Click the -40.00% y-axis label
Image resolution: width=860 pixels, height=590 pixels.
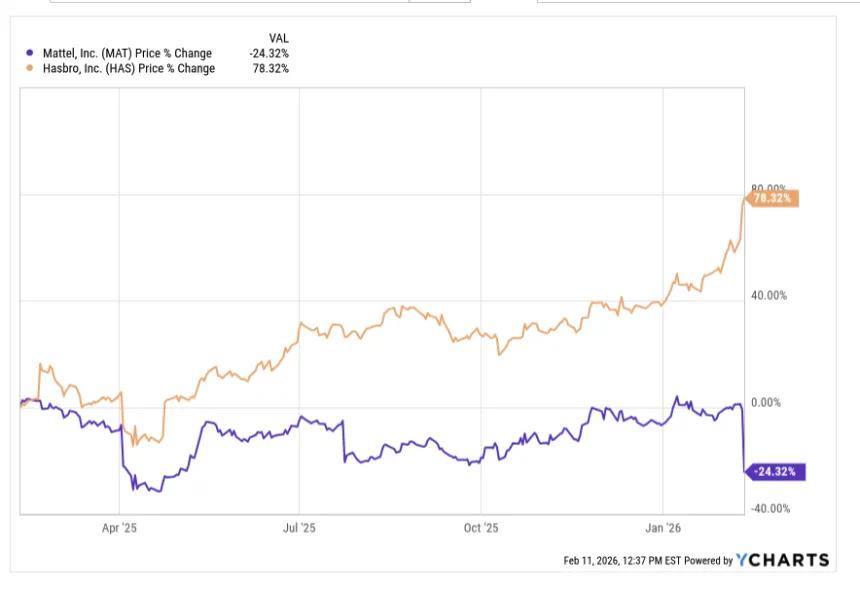tap(771, 508)
